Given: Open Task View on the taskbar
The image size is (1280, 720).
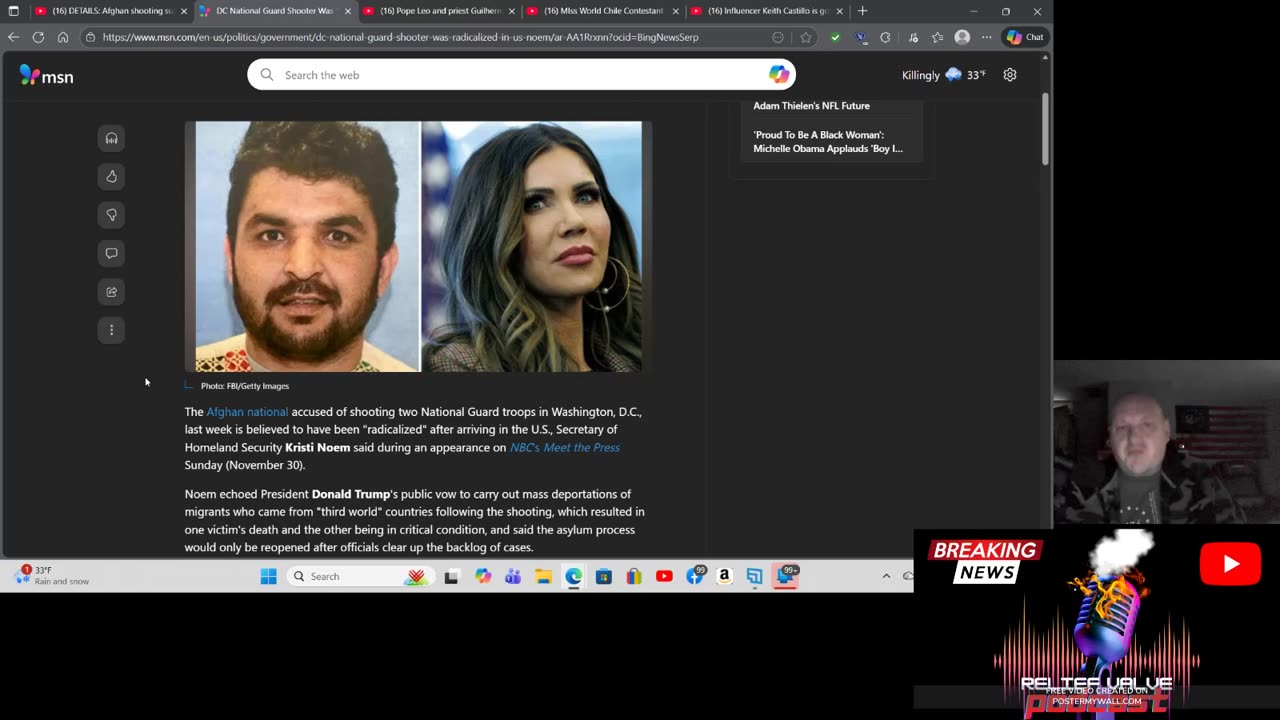Looking at the screenshot, I should [452, 576].
